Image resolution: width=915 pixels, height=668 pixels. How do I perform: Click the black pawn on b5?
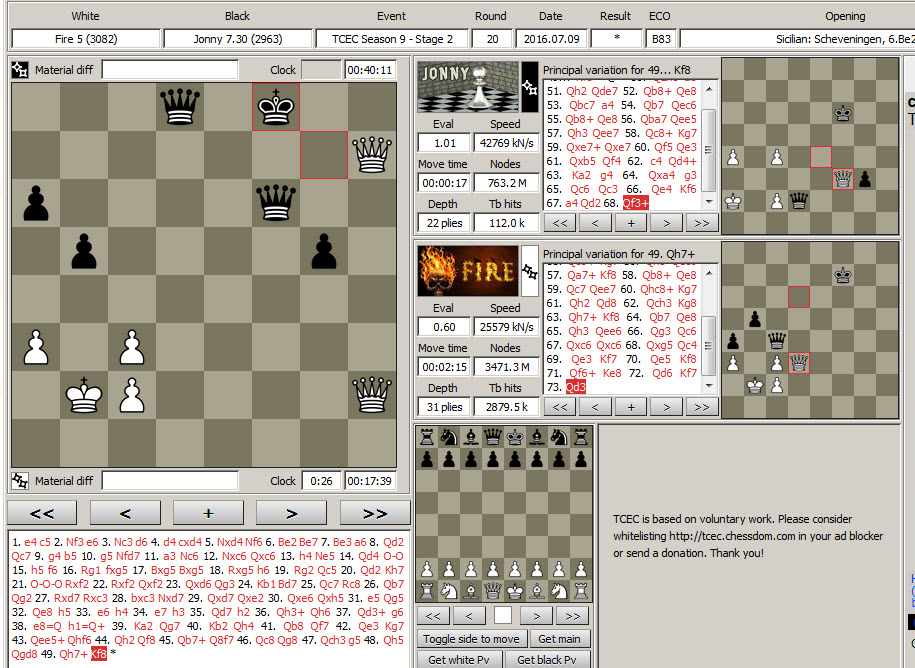coord(84,251)
